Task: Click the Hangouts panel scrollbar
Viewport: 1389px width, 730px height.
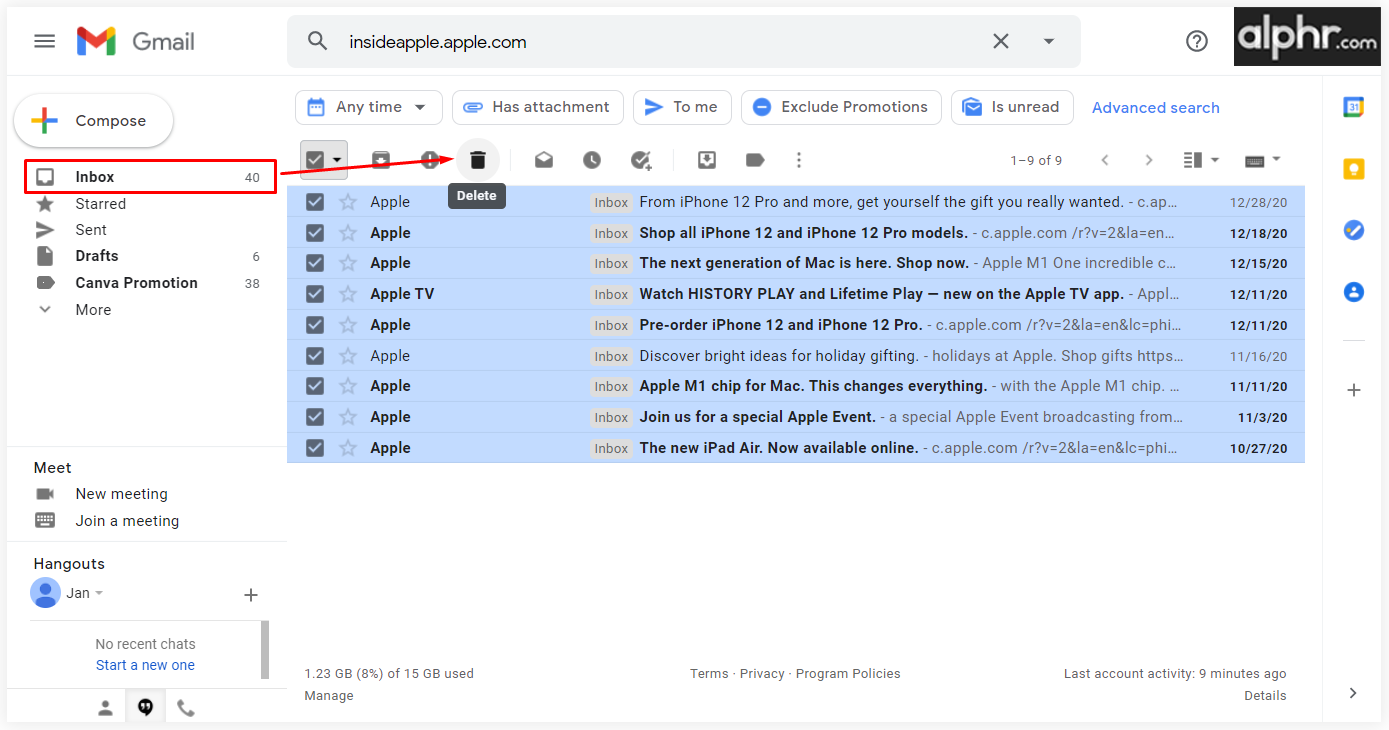Action: click(x=265, y=650)
